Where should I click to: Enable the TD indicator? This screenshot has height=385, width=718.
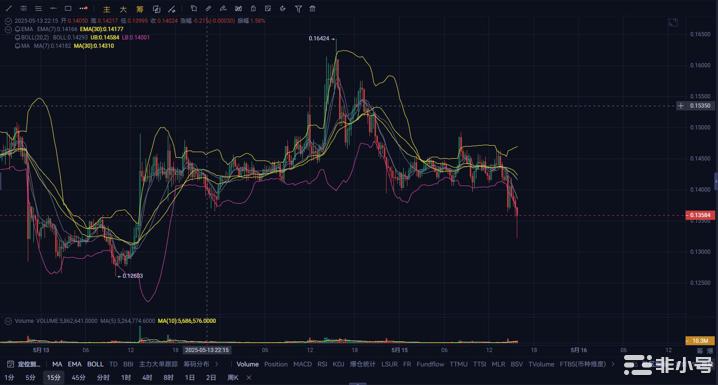pyautogui.click(x=113, y=364)
